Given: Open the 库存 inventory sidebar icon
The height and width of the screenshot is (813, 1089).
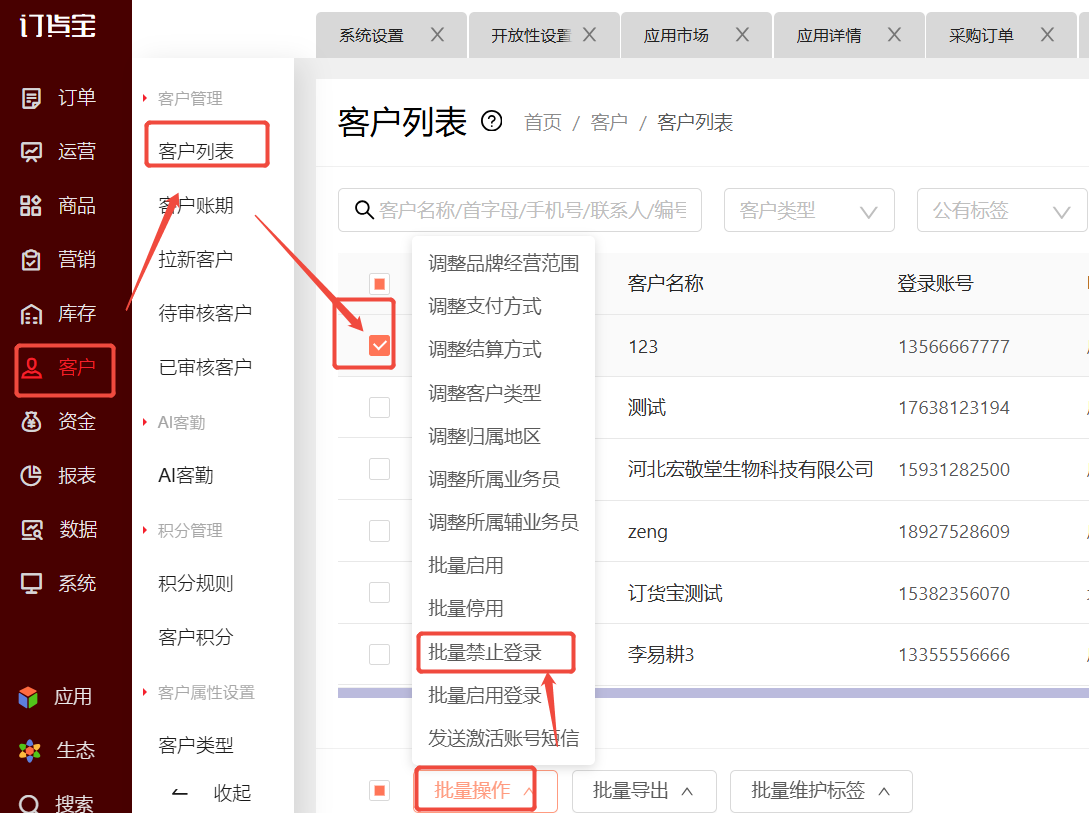Looking at the screenshot, I should point(31,314).
